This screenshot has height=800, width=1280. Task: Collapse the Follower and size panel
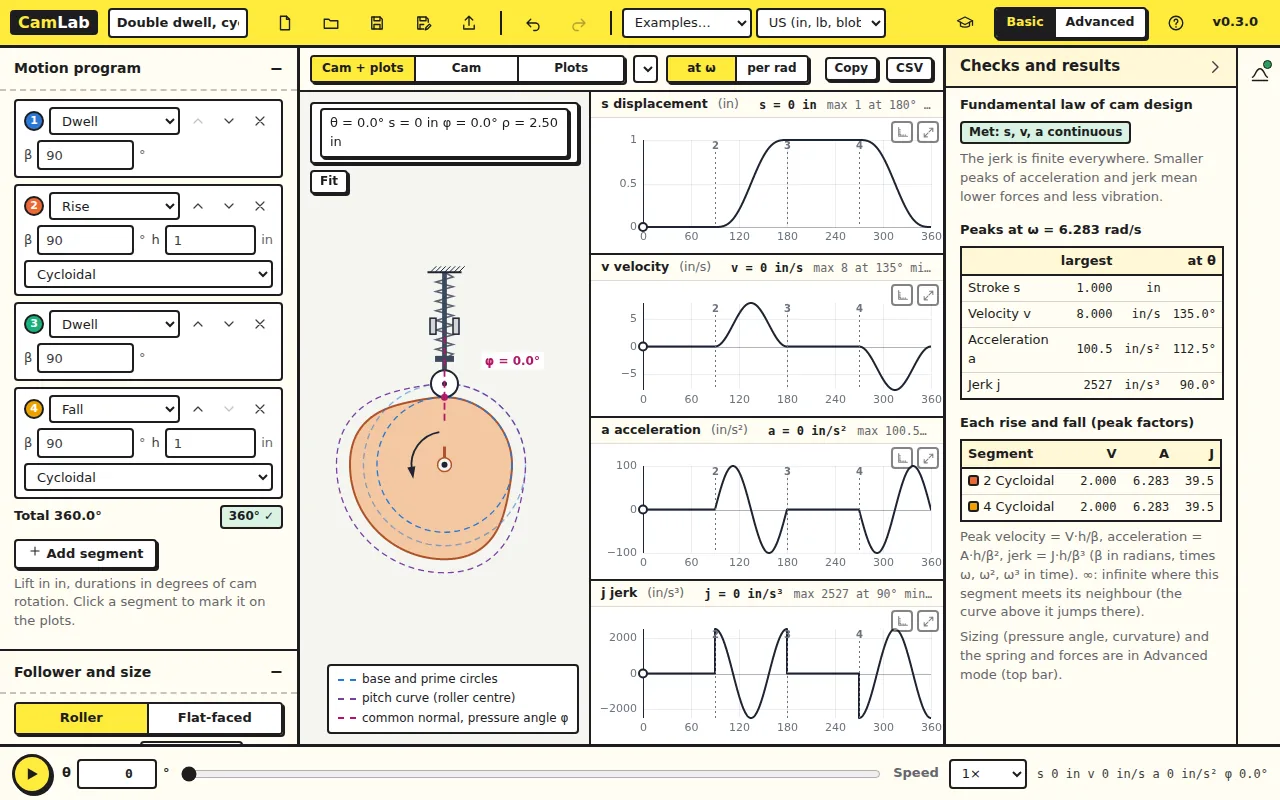tap(276, 673)
